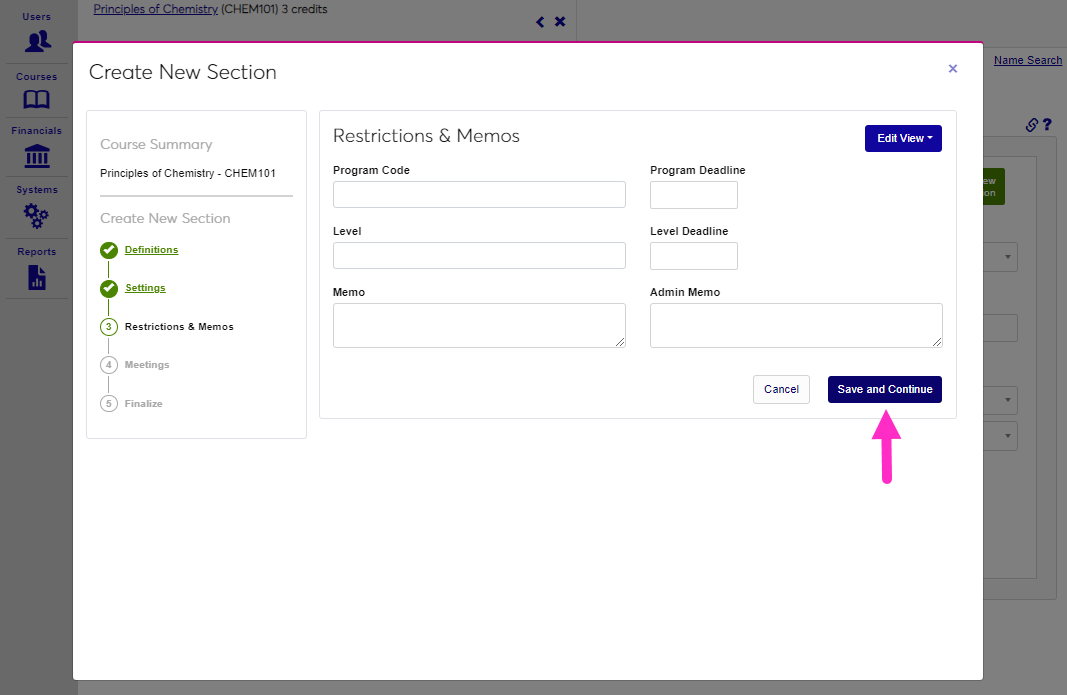Click the help question mark icon
Image resolution: width=1067 pixels, height=695 pixels.
coord(1047,125)
